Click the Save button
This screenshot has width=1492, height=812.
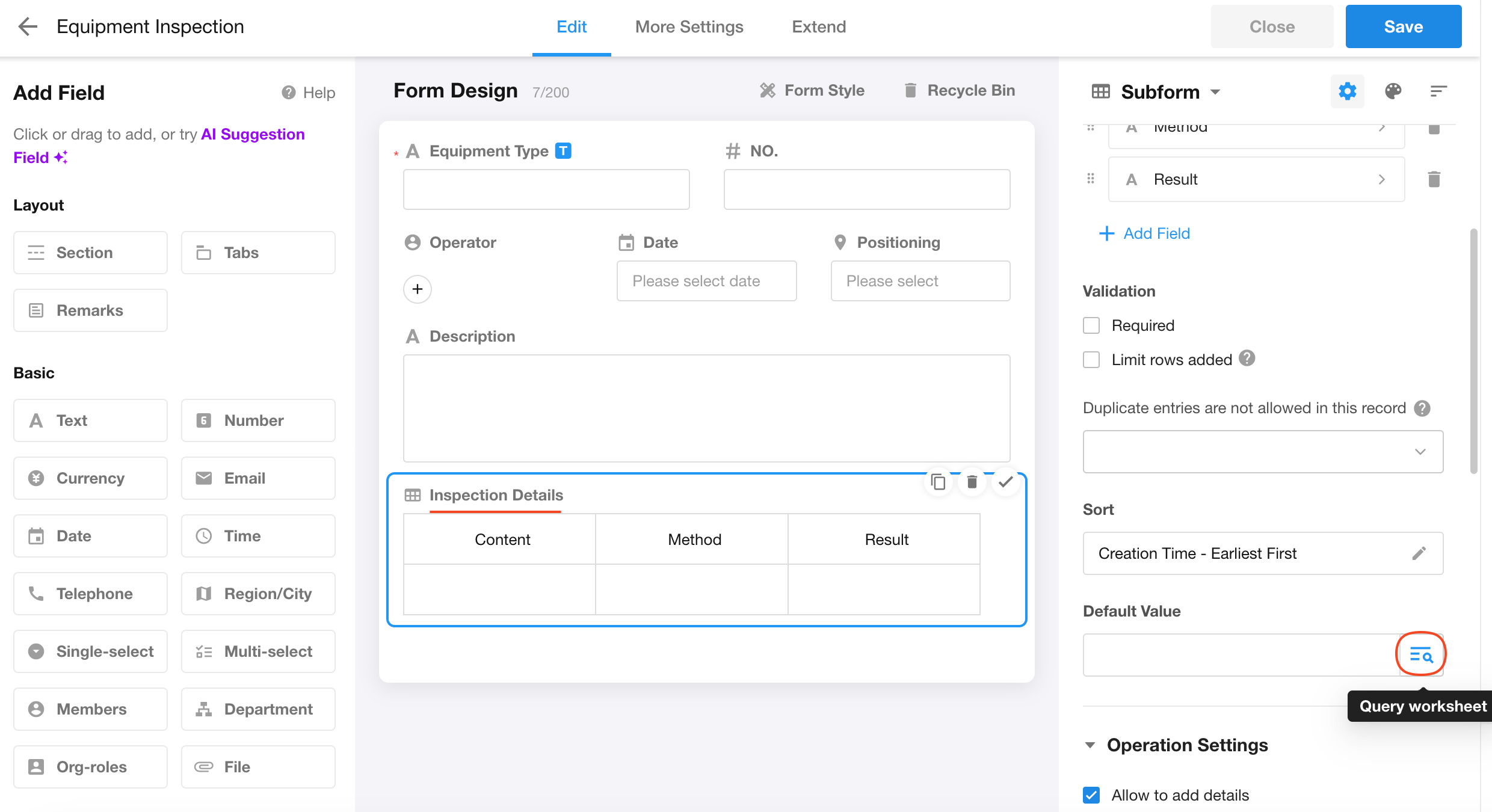[1403, 26]
